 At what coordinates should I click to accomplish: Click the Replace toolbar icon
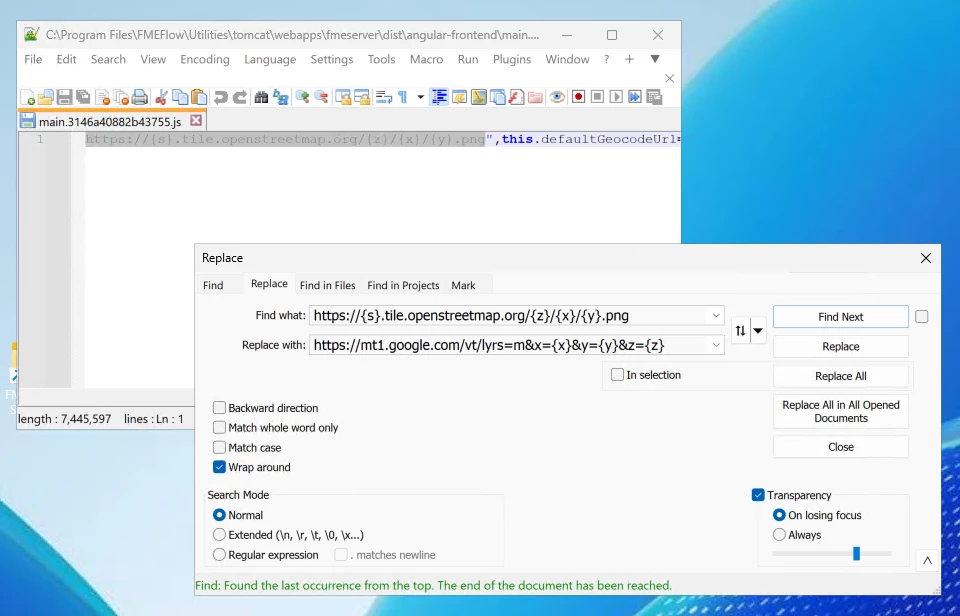[280, 97]
